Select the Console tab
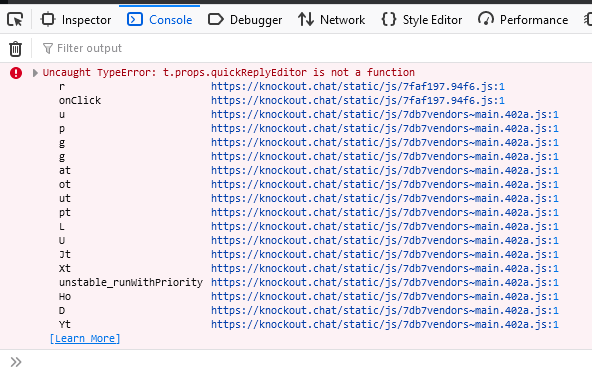The image size is (592, 383). point(160,20)
